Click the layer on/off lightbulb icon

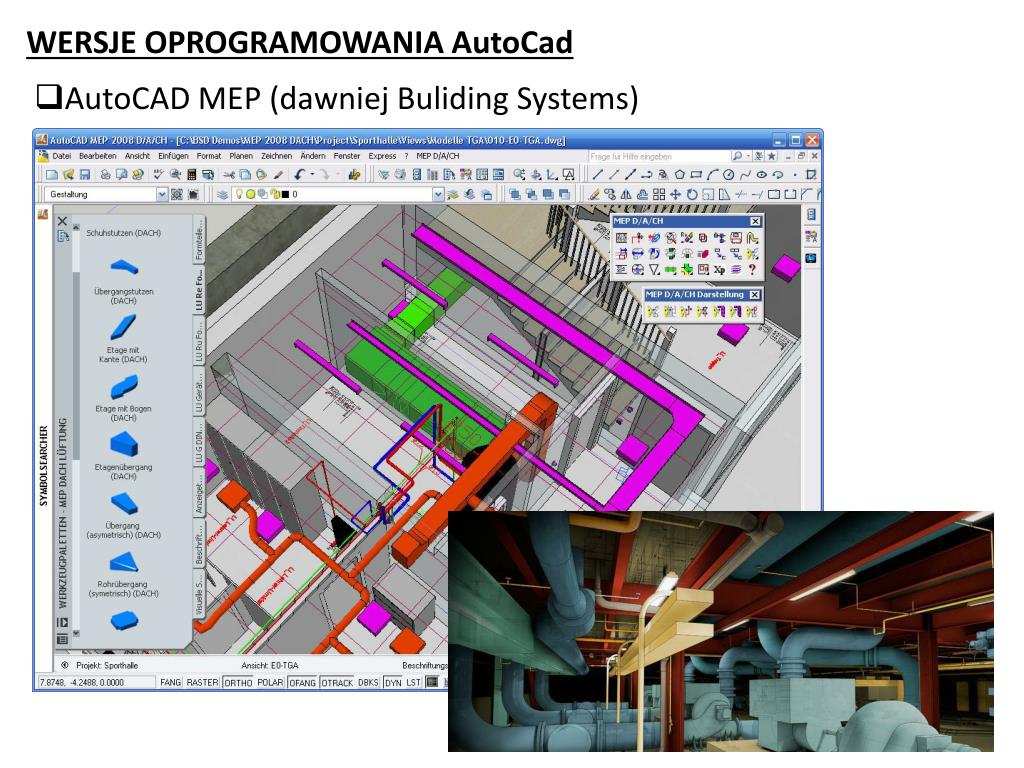pyautogui.click(x=239, y=194)
